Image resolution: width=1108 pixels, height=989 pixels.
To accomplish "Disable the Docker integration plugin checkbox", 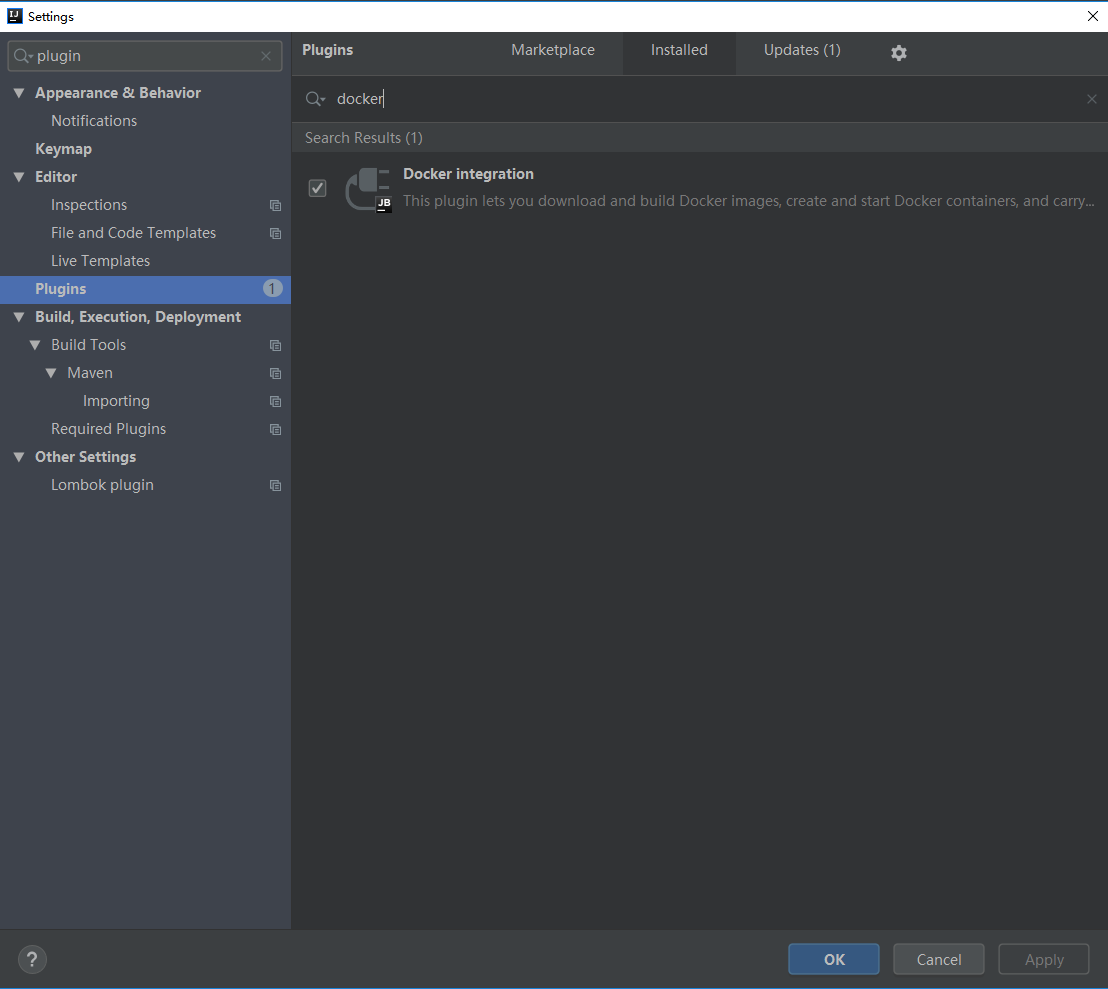I will tap(317, 188).
